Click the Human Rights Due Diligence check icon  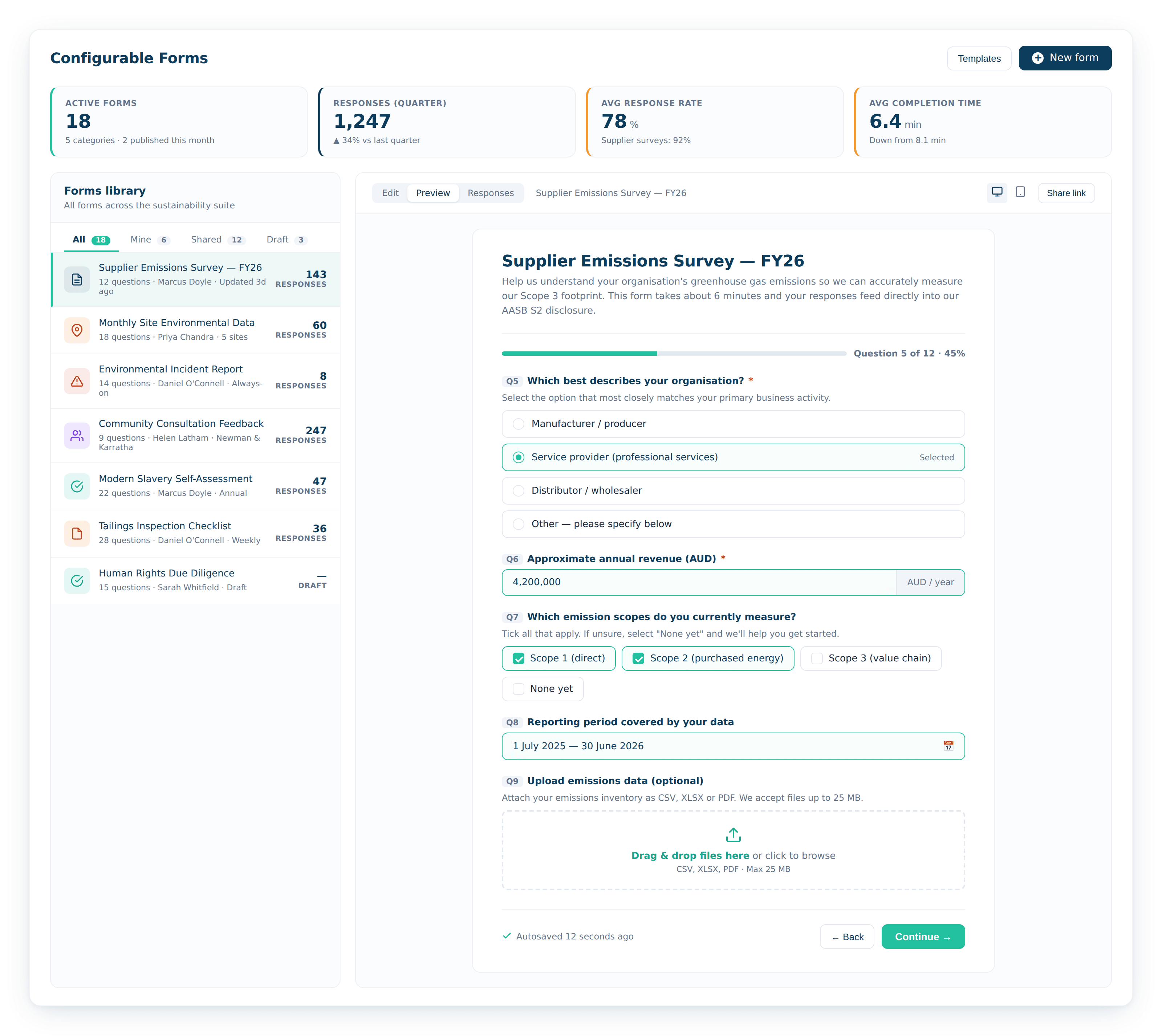(77, 580)
